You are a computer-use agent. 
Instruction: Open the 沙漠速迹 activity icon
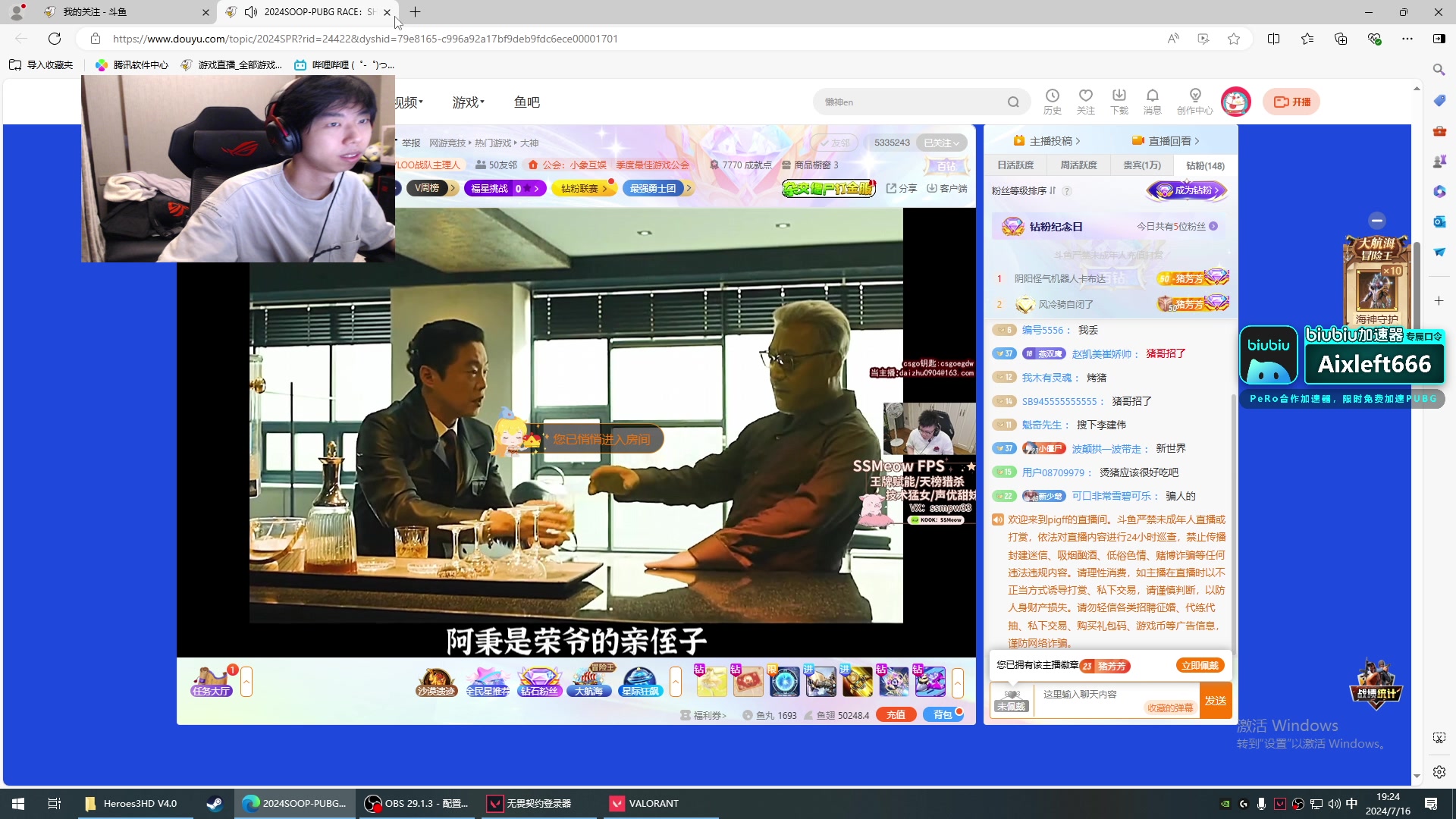[x=437, y=682]
